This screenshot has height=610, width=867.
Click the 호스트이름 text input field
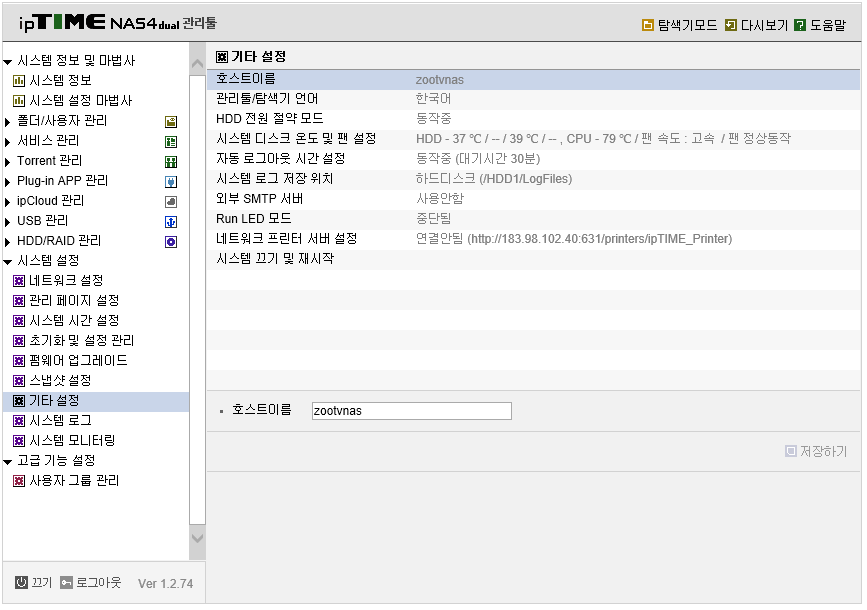(411, 411)
